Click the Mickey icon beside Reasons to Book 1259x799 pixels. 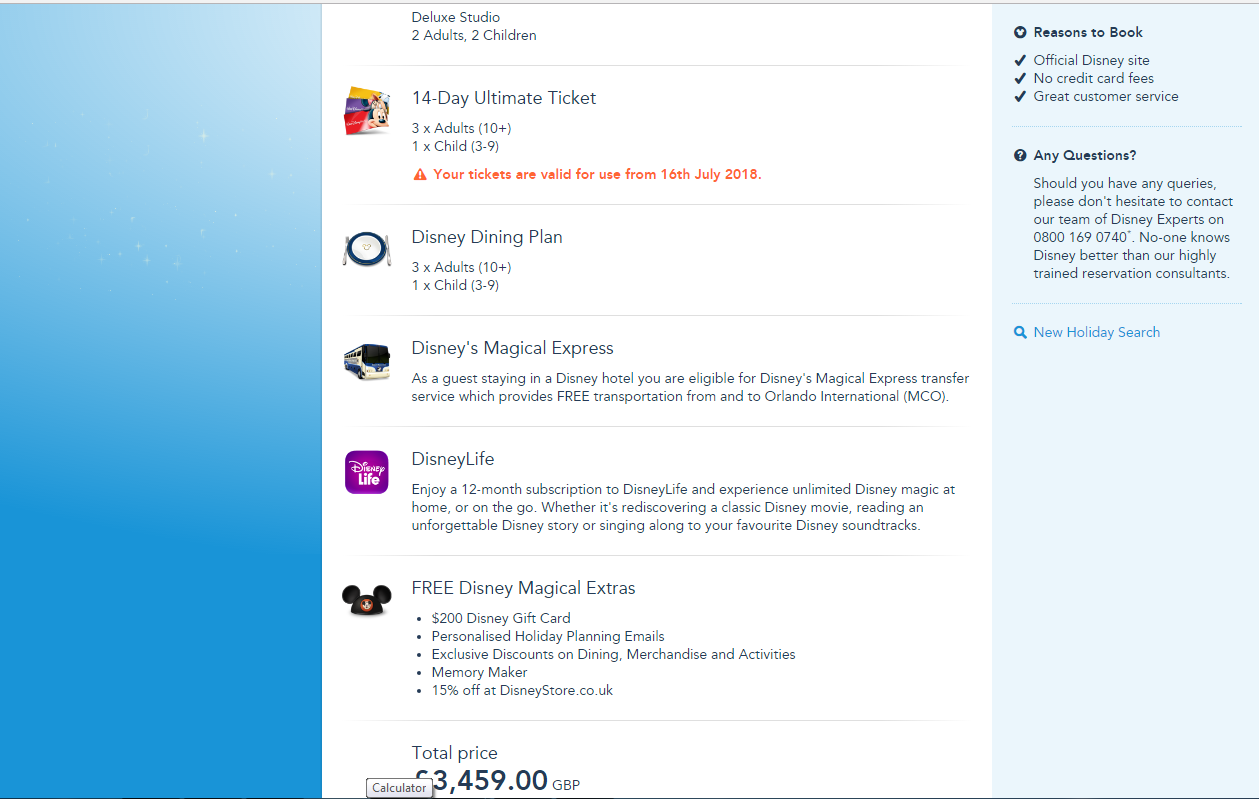click(x=1020, y=32)
